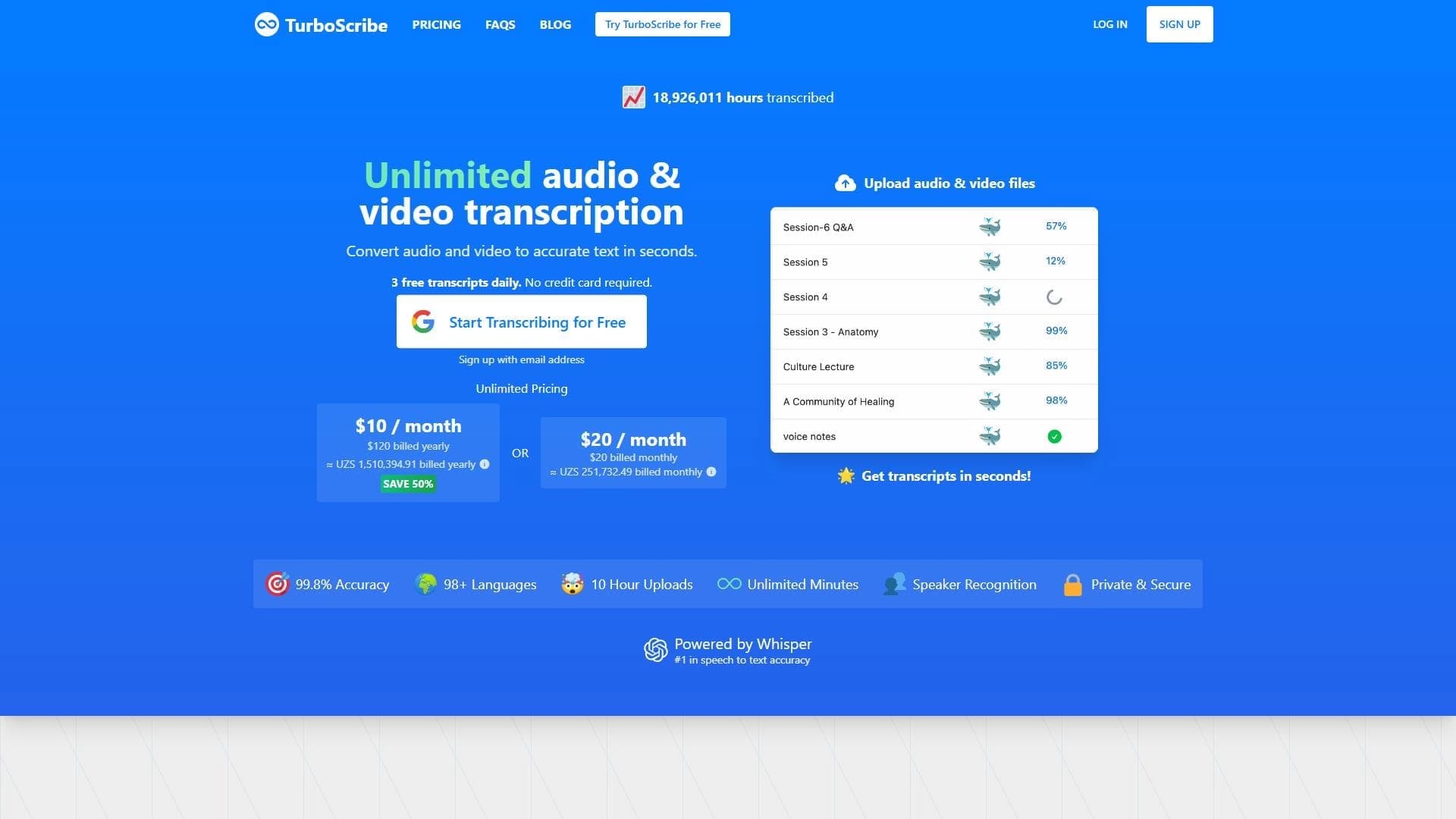
Task: Click the whale icon in Culture Lecture row
Action: [989, 366]
